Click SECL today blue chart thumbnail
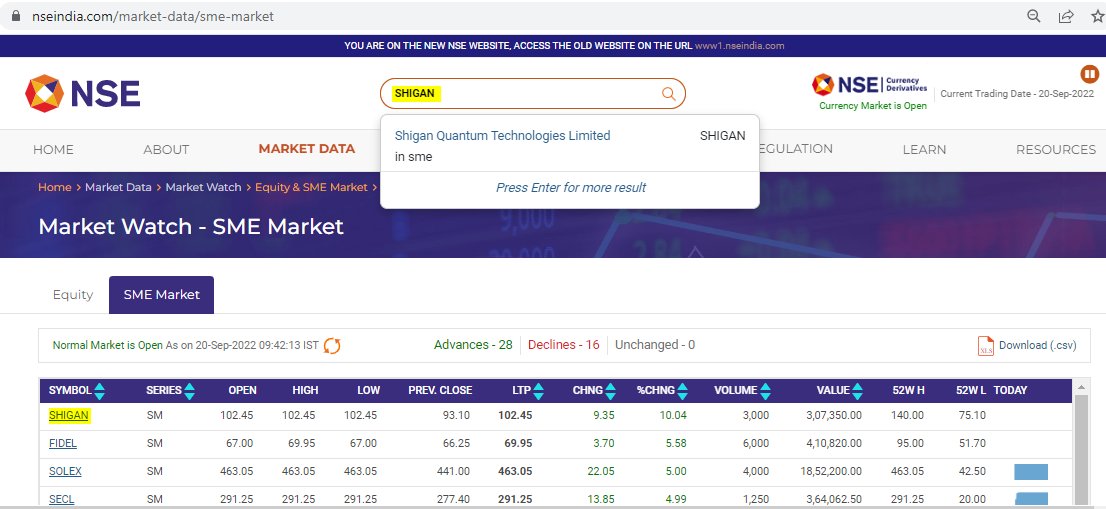The width and height of the screenshot is (1106, 509). (1031, 500)
